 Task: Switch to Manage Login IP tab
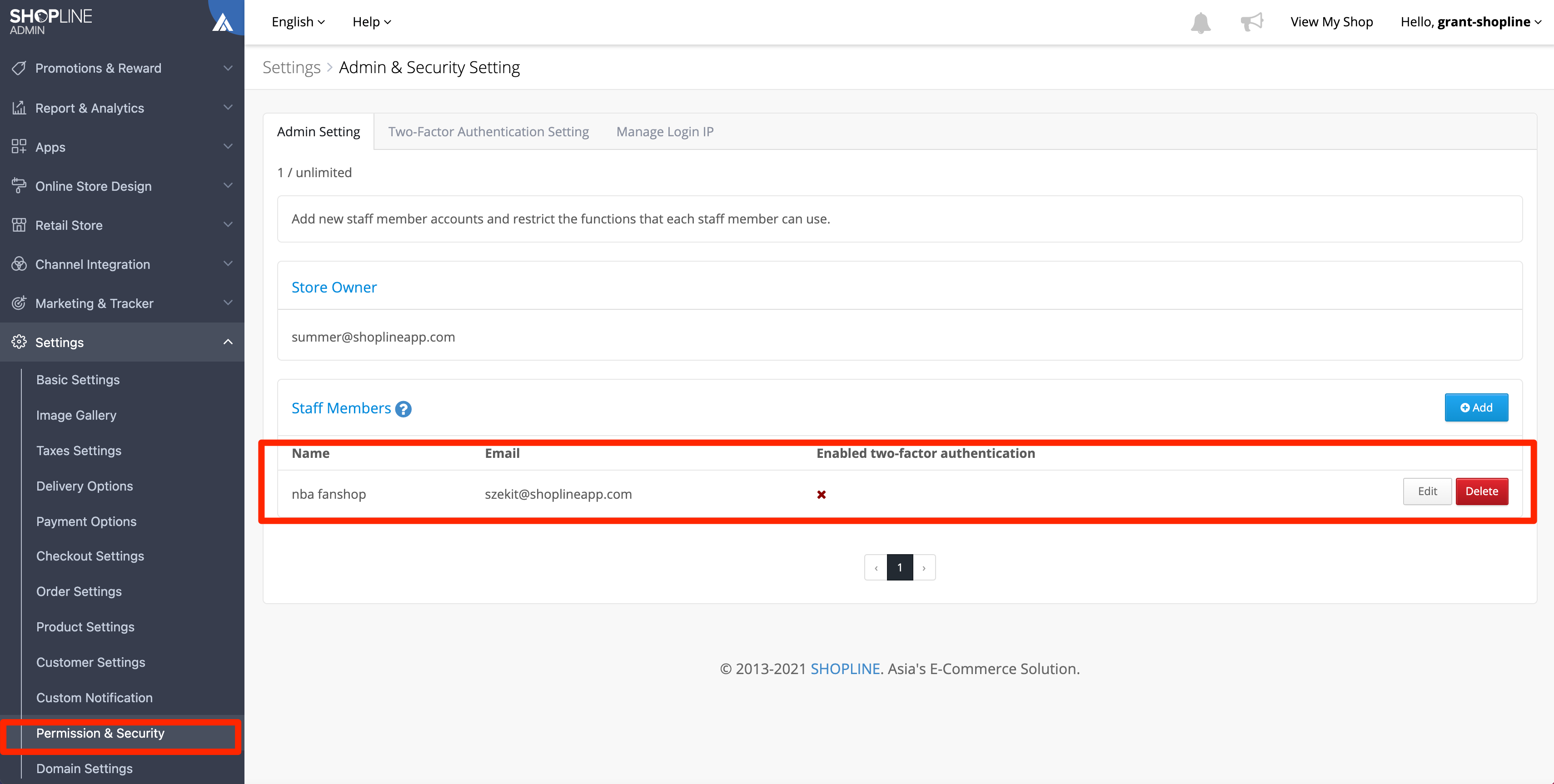coord(665,131)
